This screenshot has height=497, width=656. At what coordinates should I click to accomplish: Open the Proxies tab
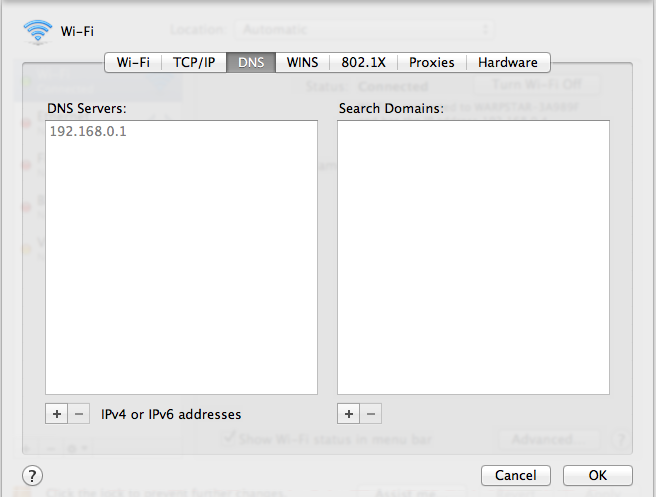point(432,62)
